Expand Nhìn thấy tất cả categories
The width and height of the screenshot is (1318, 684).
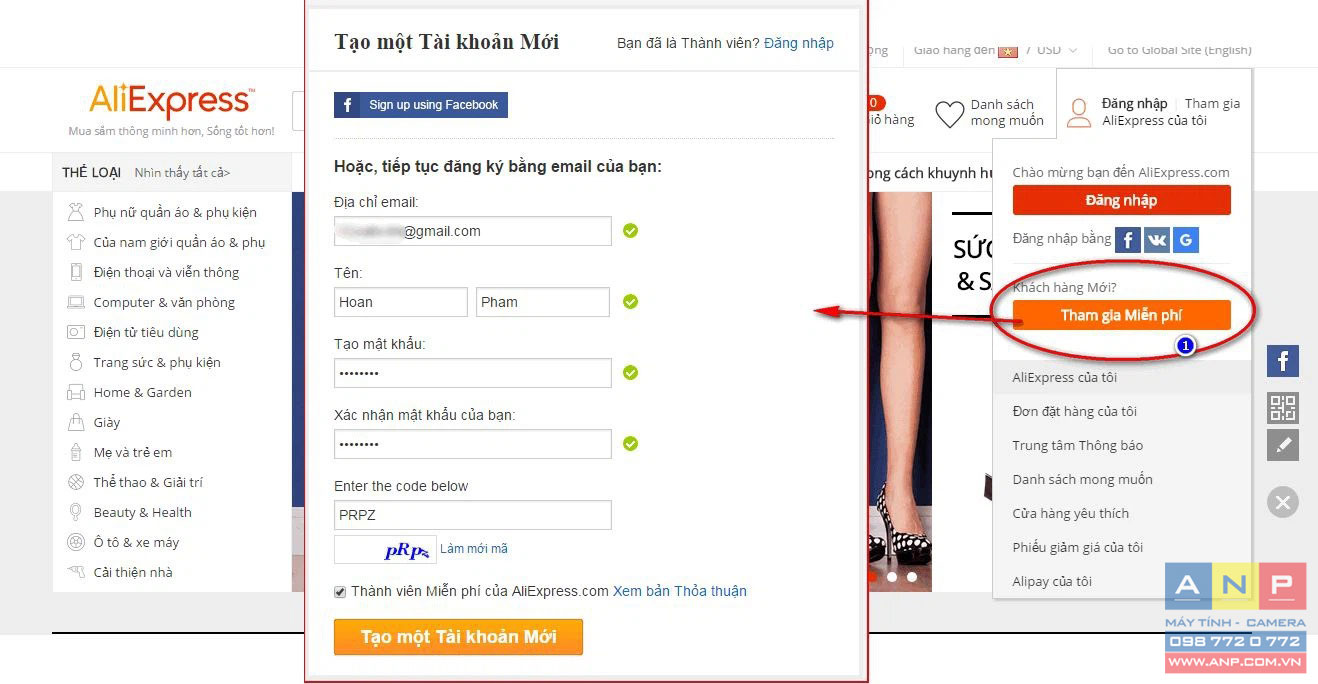[182, 173]
